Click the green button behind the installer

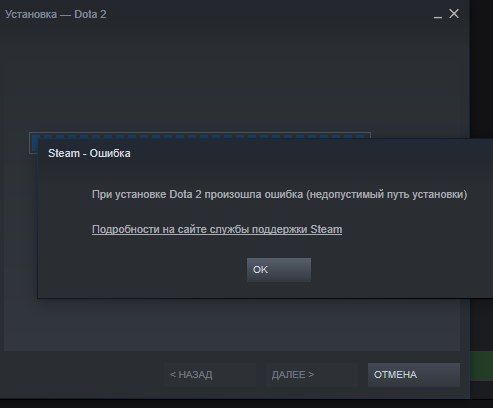[x=481, y=366]
